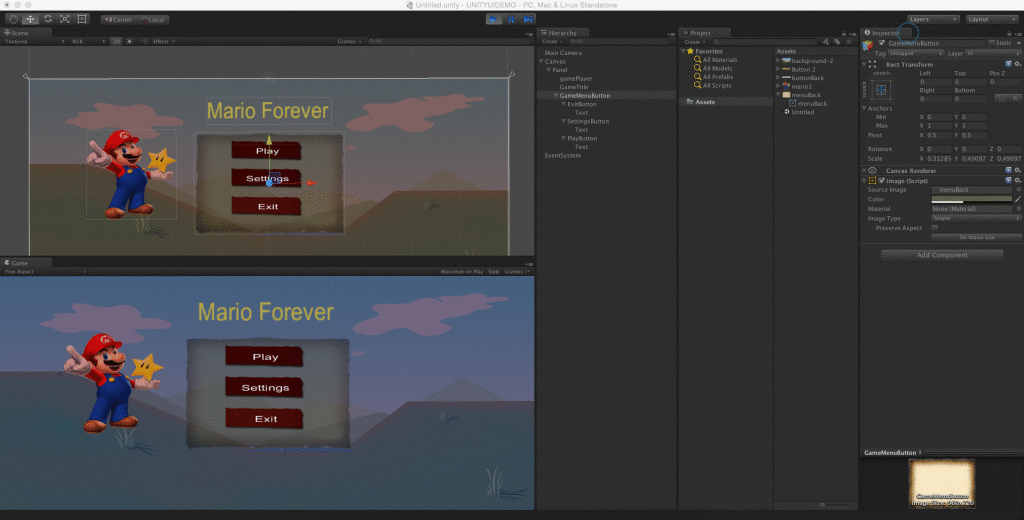Click the Add Component button
This screenshot has width=1024, height=520.
[x=942, y=255]
